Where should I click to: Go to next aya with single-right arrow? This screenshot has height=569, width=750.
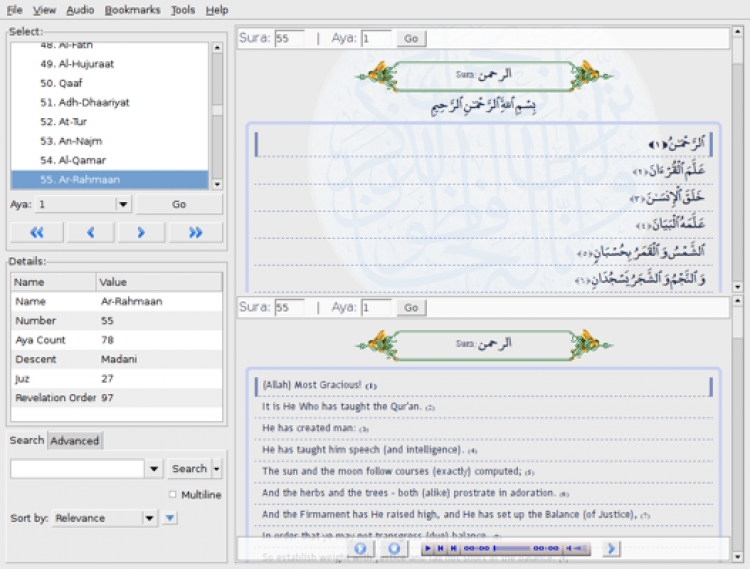click(x=141, y=232)
